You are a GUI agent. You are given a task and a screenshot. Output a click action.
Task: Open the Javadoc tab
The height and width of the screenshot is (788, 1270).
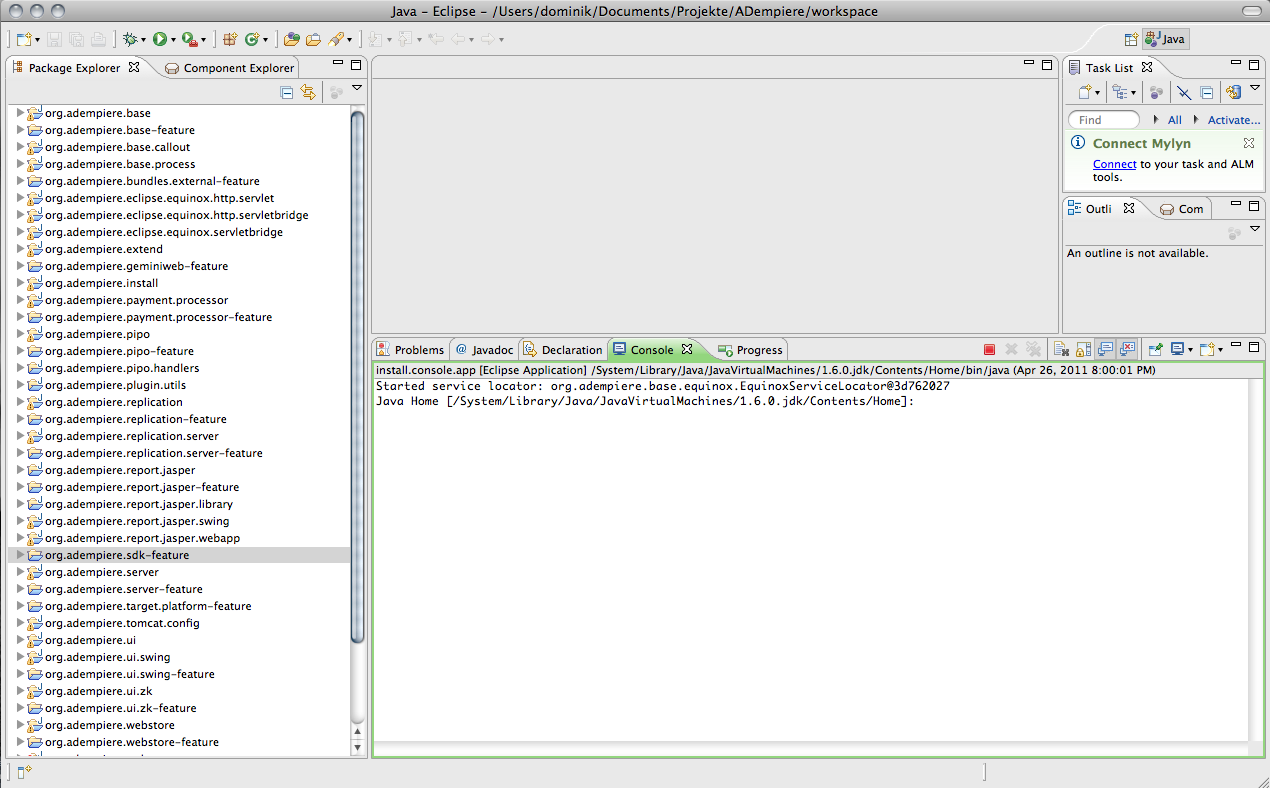pyautogui.click(x=484, y=350)
